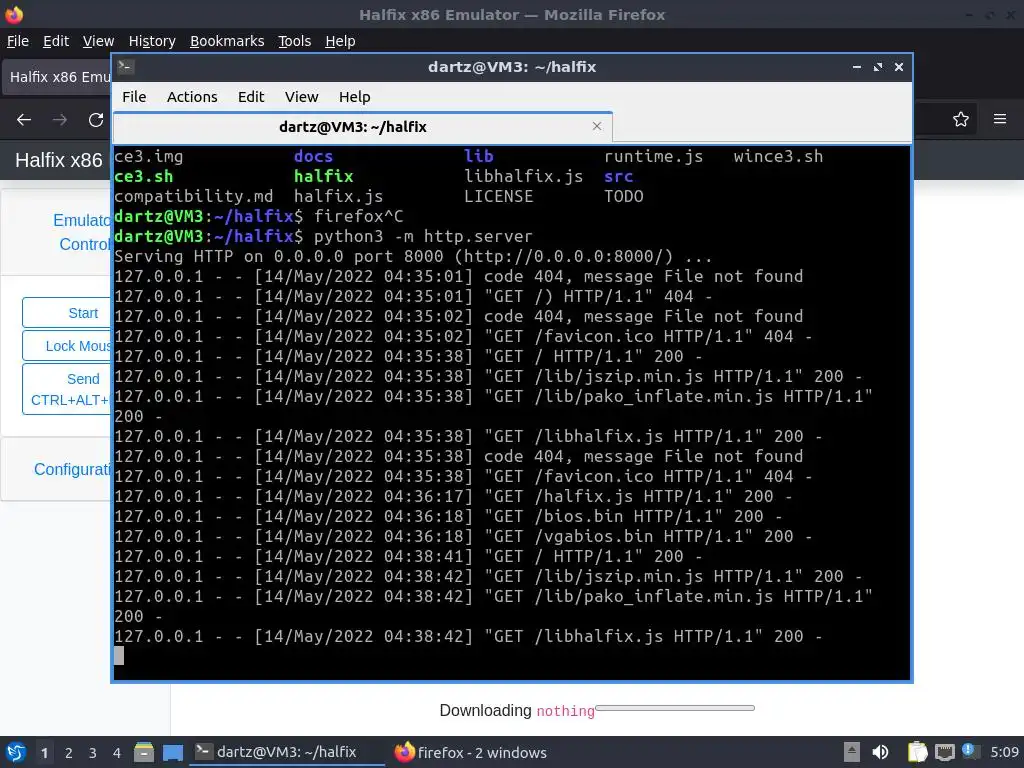Open the terminal Actions menu
This screenshot has width=1024, height=768.
[x=192, y=97]
